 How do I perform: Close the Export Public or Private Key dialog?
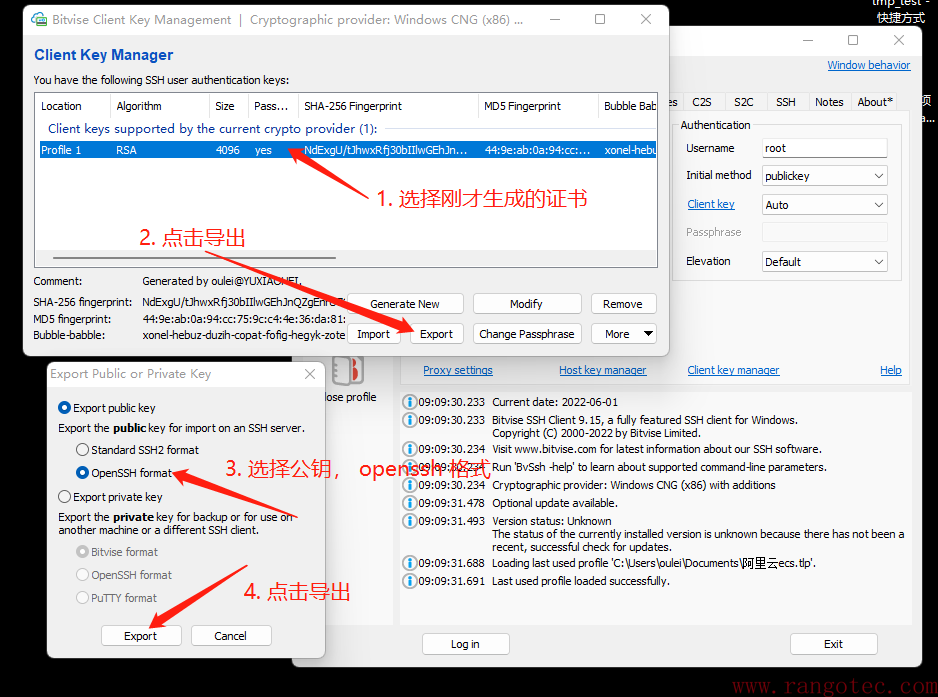pos(310,374)
